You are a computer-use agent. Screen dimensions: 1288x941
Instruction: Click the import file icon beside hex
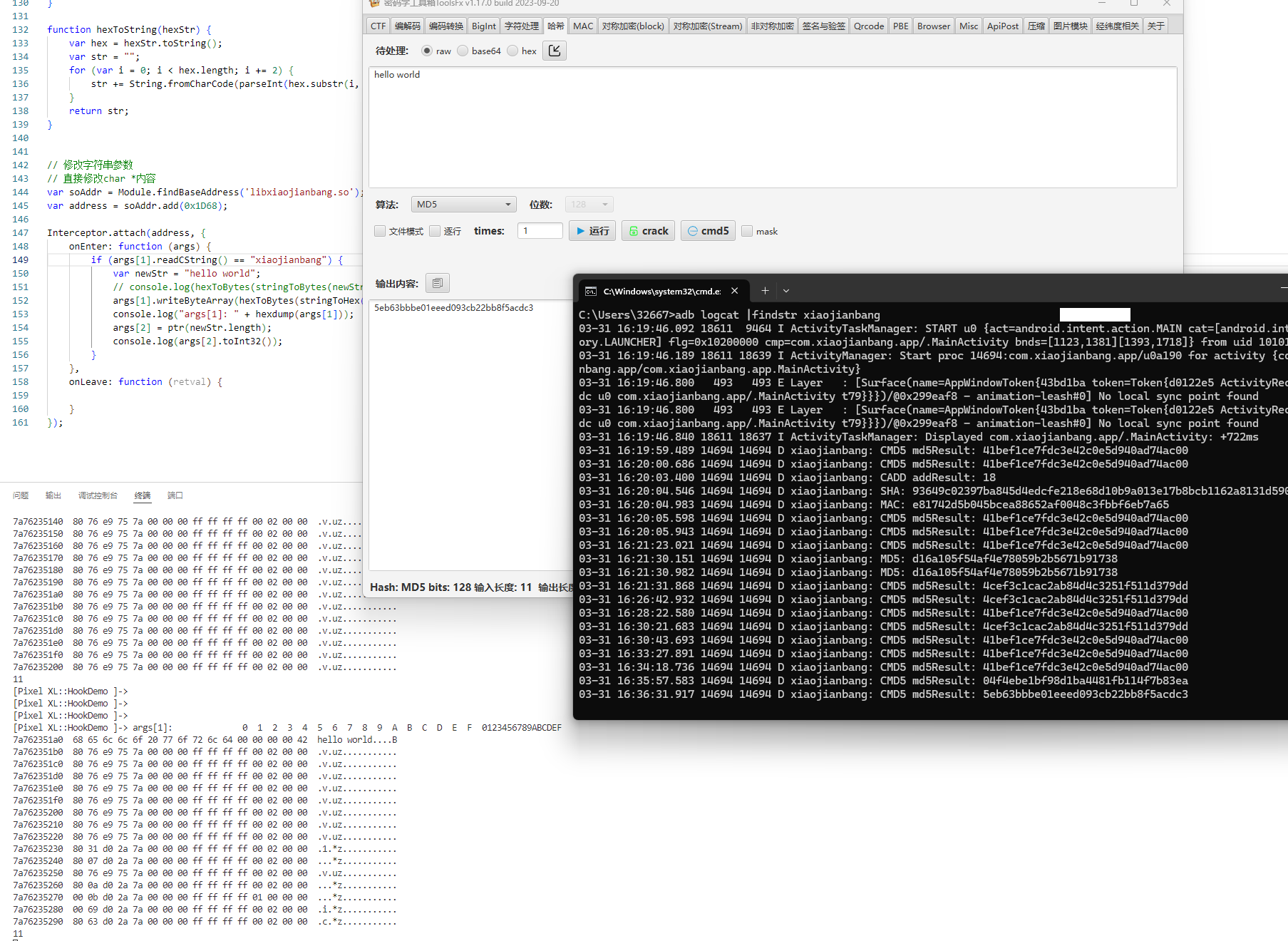pyautogui.click(x=555, y=51)
